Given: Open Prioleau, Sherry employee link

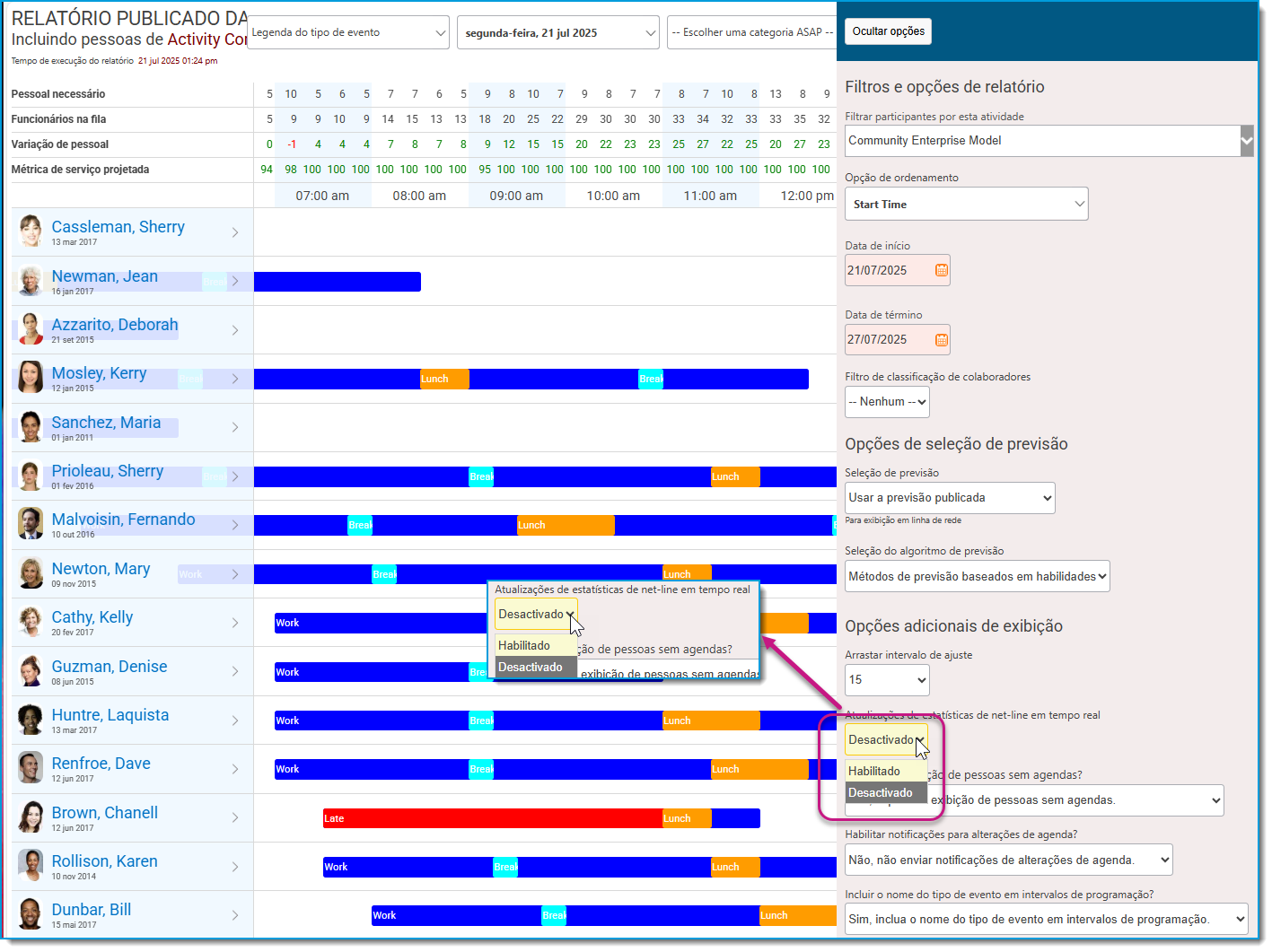Looking at the screenshot, I should click(x=108, y=471).
